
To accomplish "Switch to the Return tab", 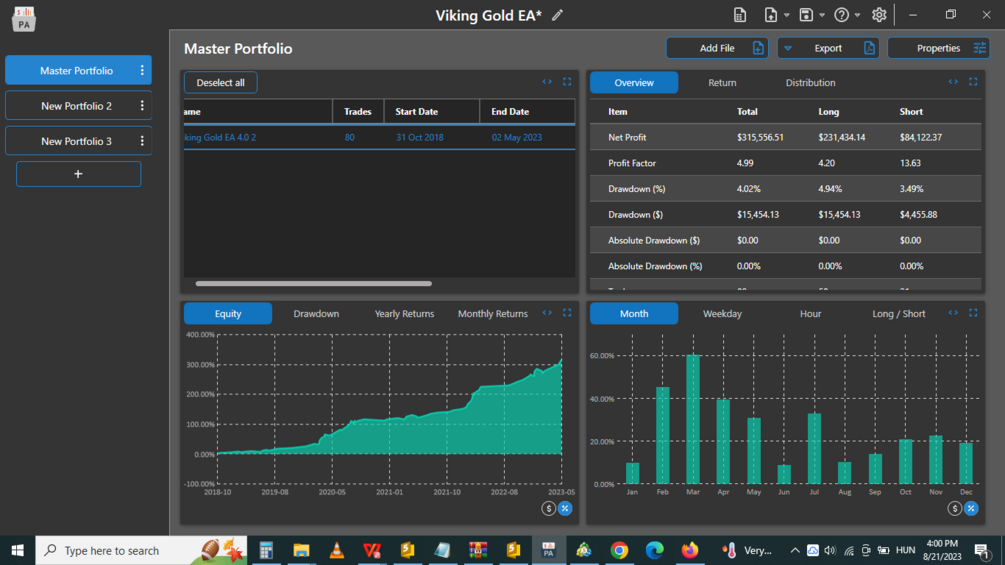I will [x=722, y=83].
